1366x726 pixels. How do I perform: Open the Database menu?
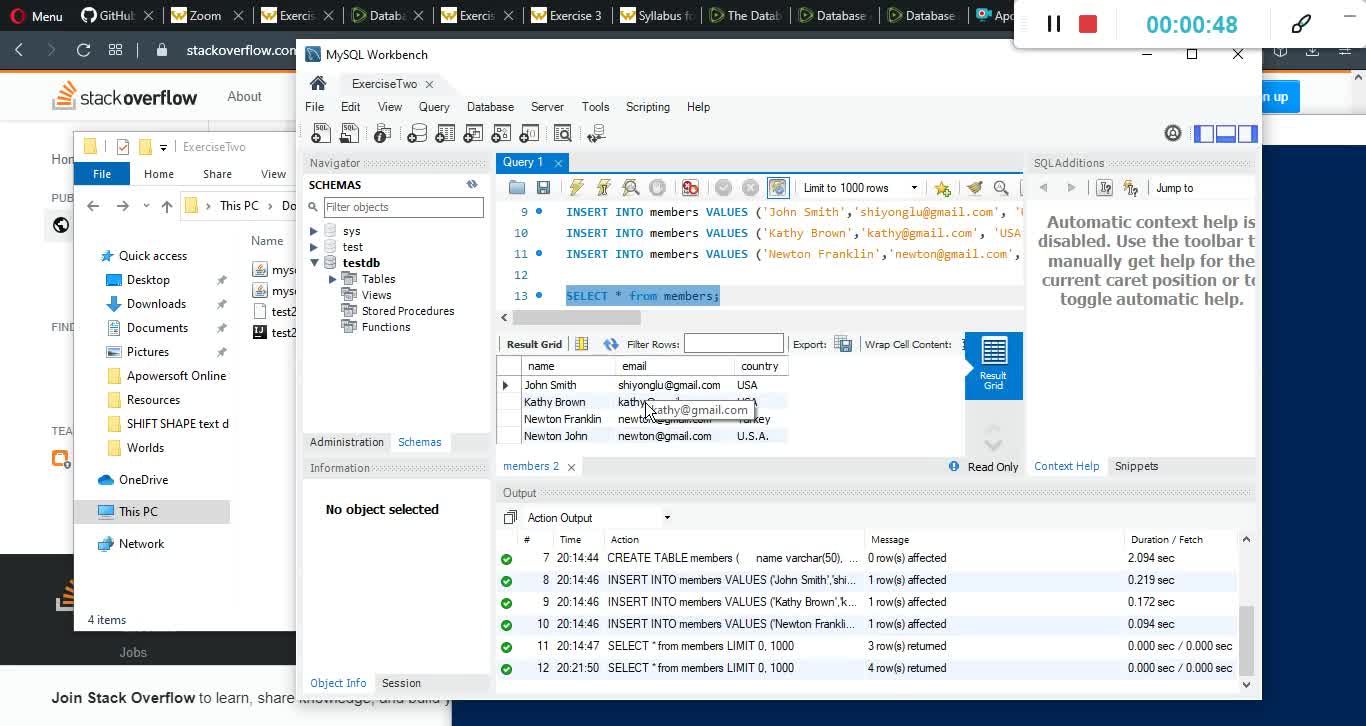click(490, 107)
